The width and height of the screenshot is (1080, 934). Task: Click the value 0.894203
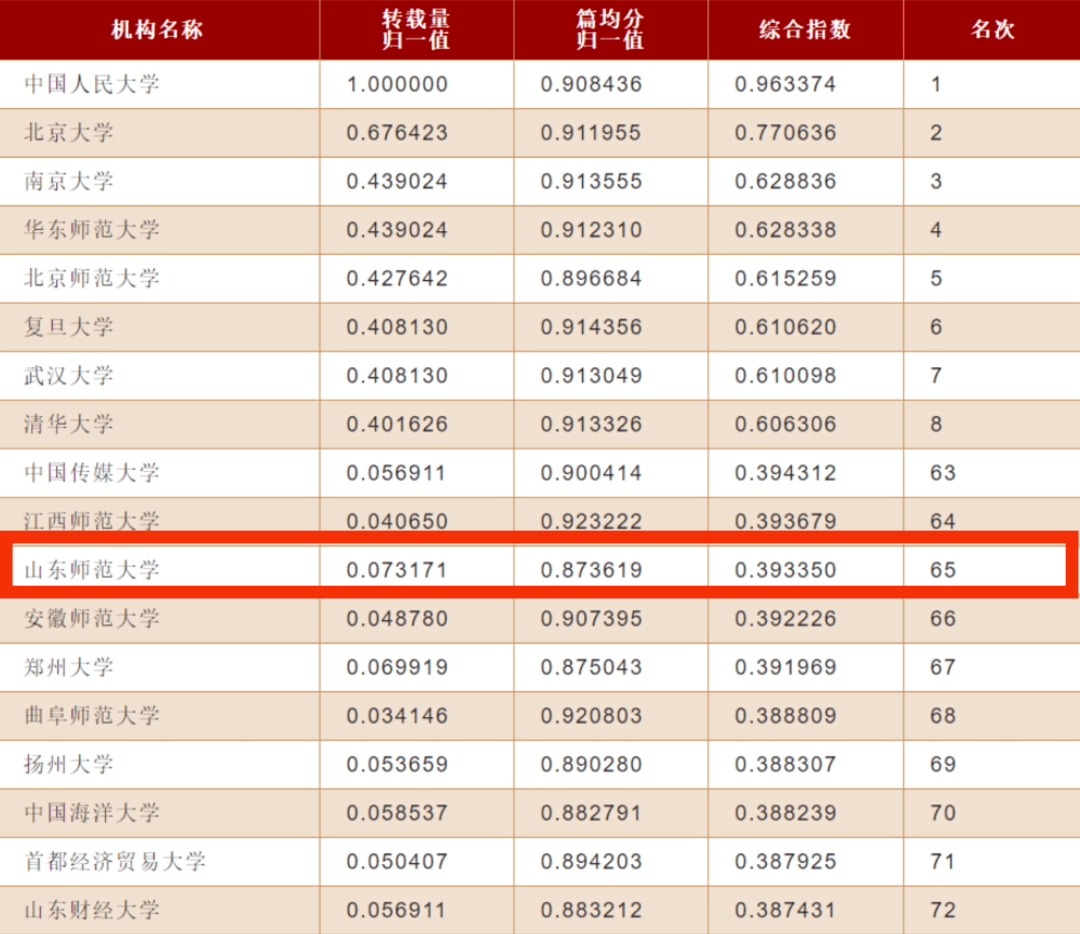[592, 861]
